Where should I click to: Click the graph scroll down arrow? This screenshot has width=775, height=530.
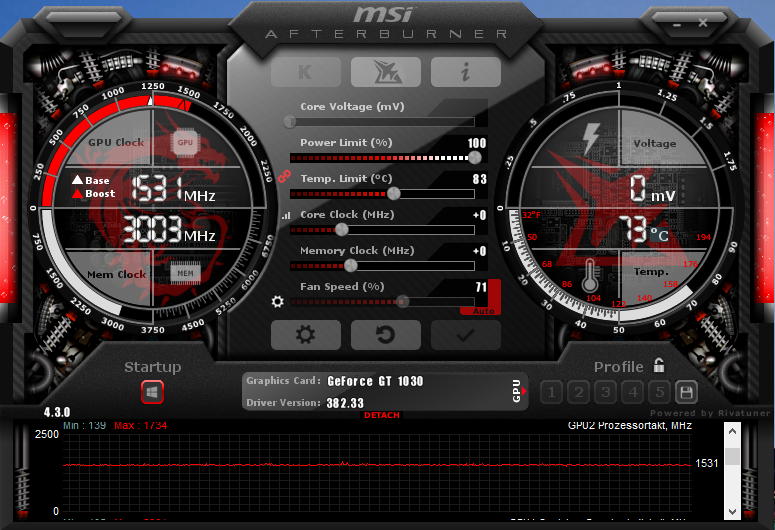click(732, 512)
